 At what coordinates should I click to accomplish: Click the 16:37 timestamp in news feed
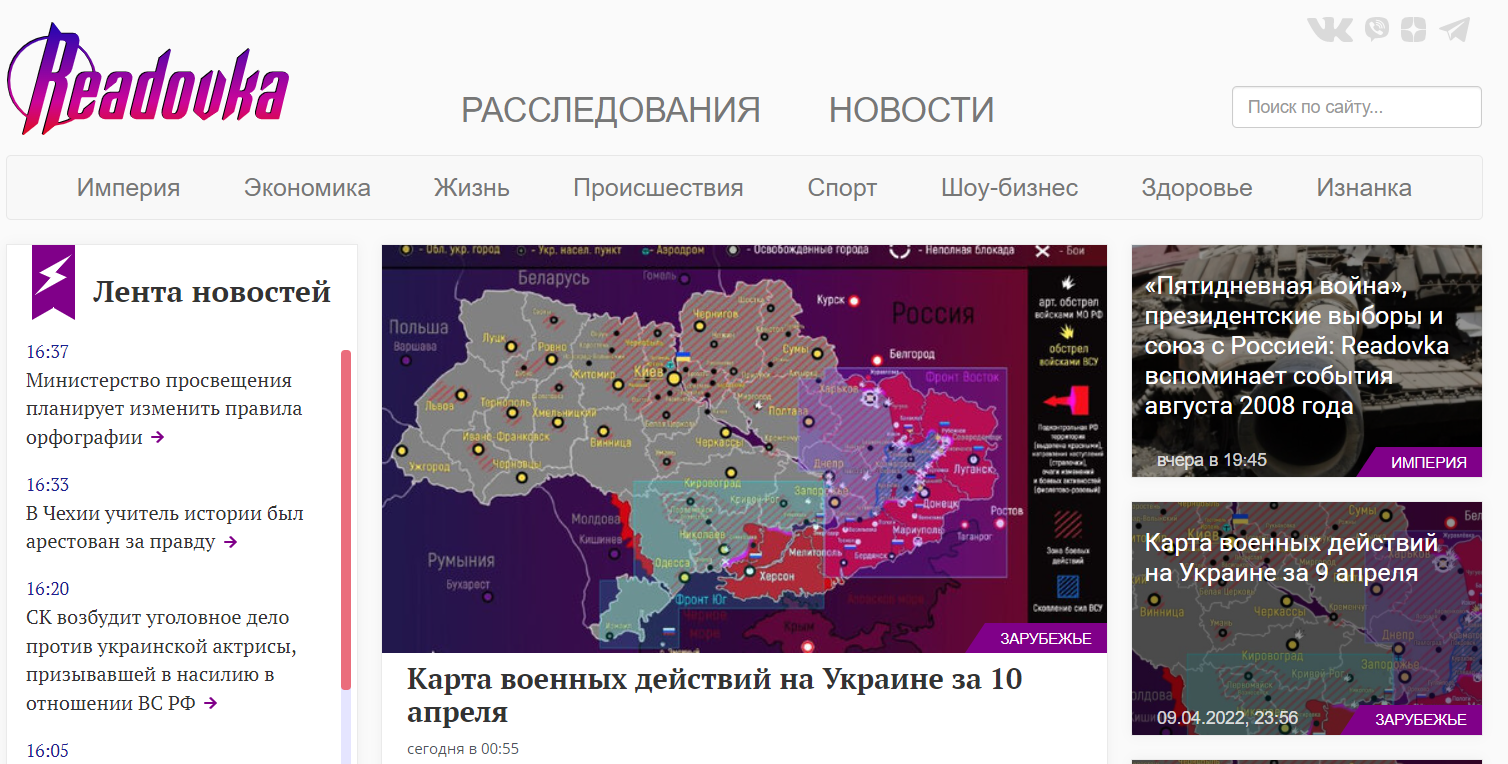click(47, 352)
